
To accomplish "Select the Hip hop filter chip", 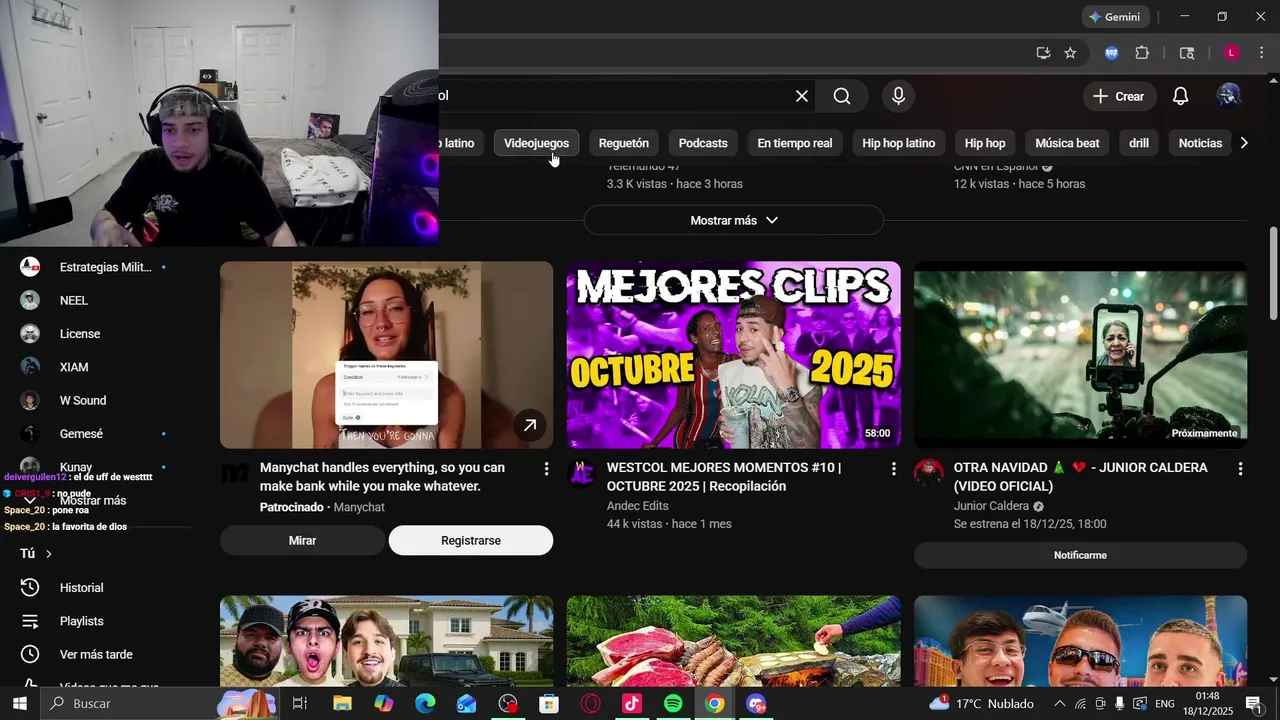I will pyautogui.click(x=985, y=143).
